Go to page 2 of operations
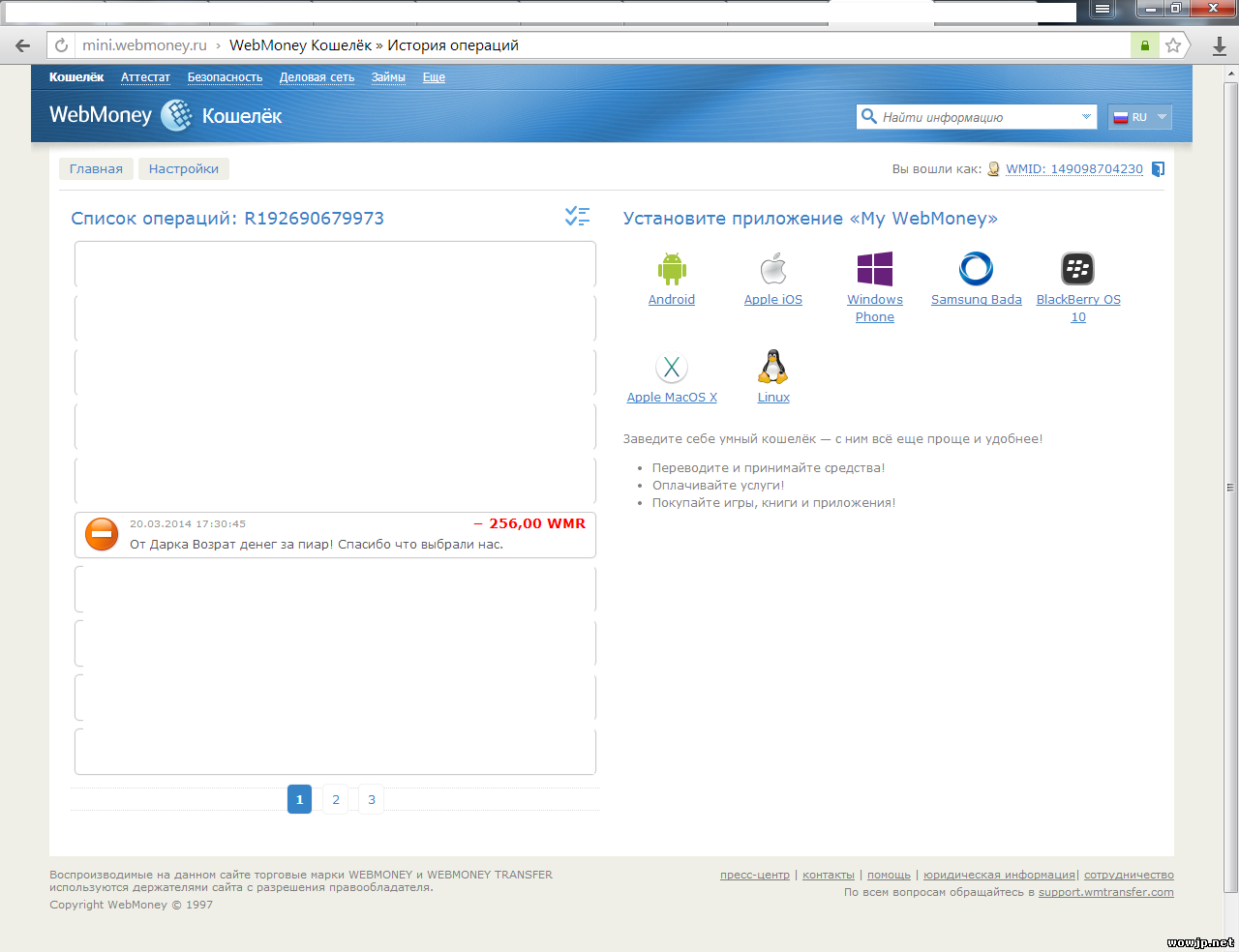The image size is (1239, 952). 336,800
